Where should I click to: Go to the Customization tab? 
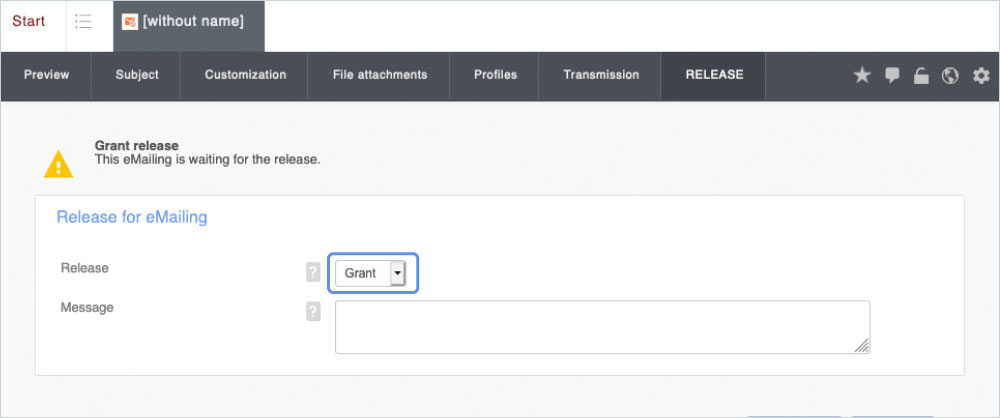[245, 75]
